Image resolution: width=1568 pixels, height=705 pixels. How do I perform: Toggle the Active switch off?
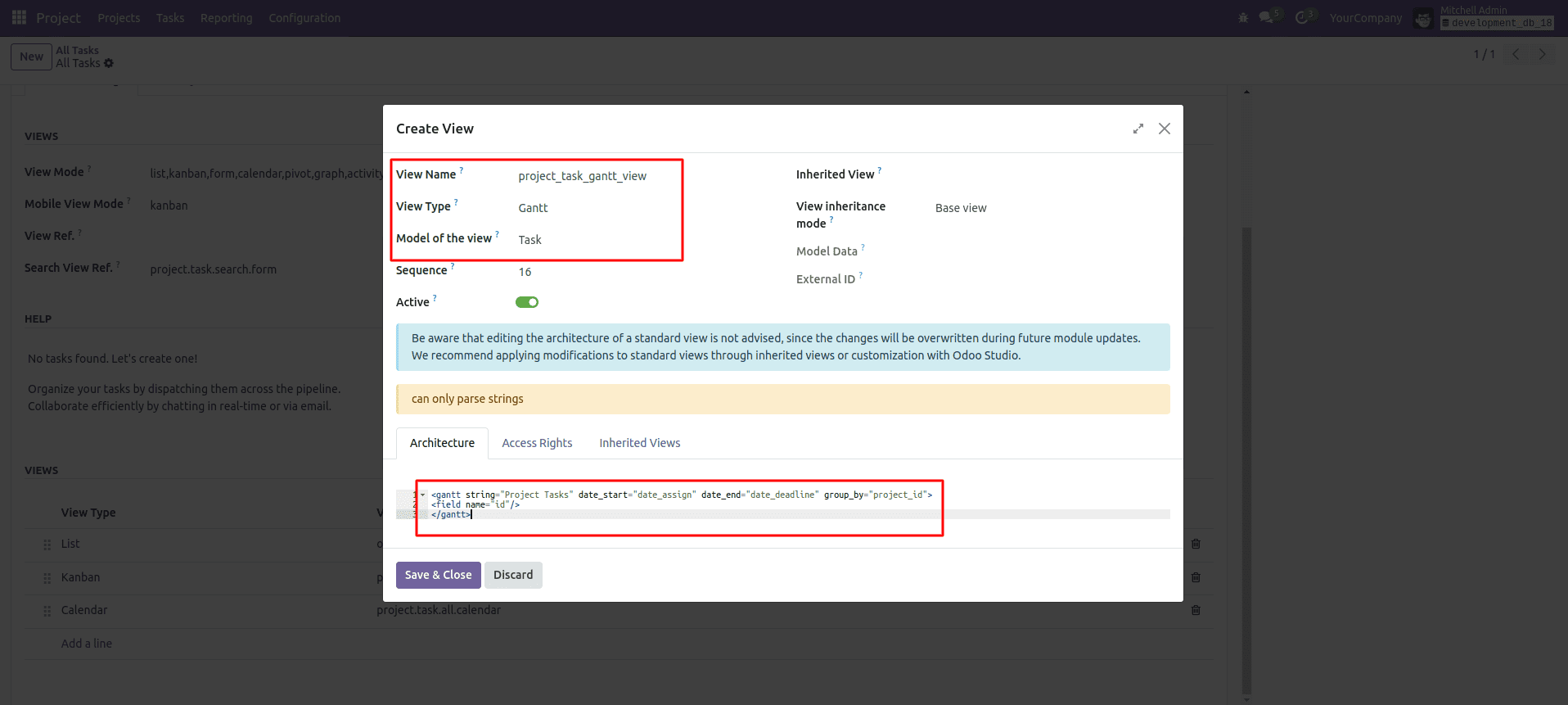[527, 302]
